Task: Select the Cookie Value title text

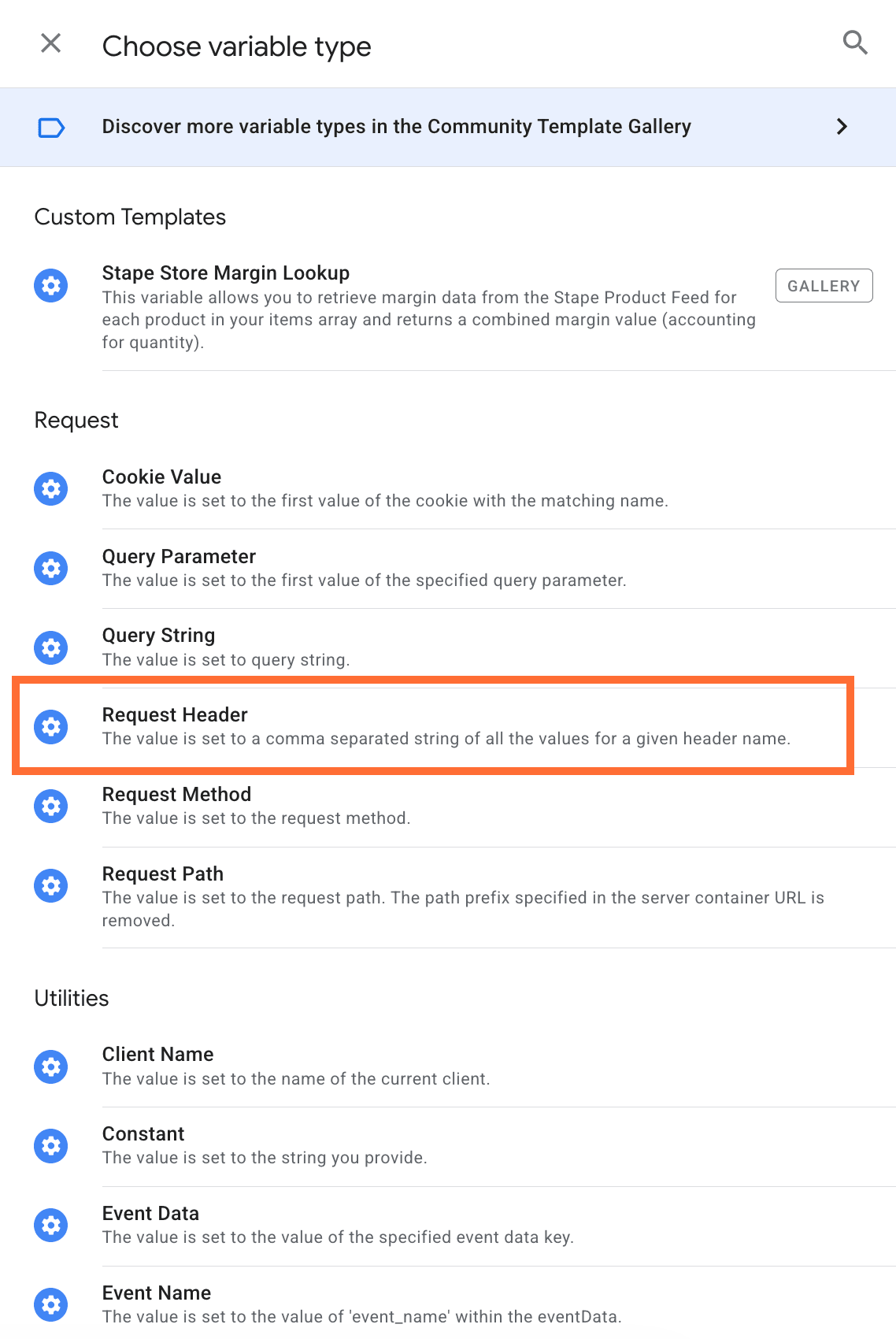Action: tap(161, 477)
